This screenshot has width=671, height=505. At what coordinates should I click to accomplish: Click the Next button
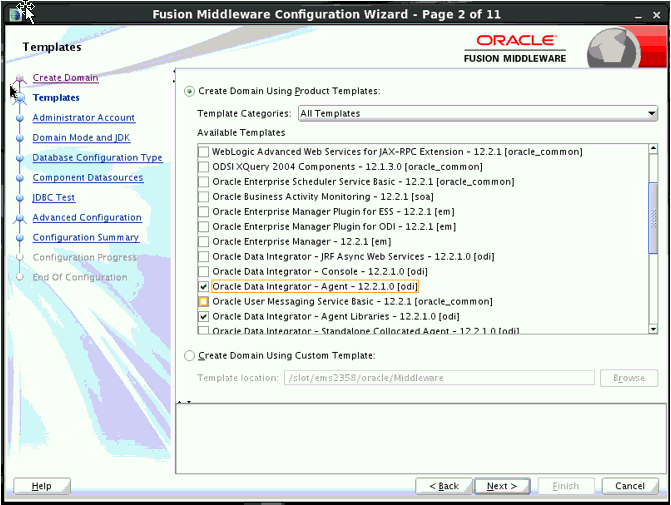point(502,486)
